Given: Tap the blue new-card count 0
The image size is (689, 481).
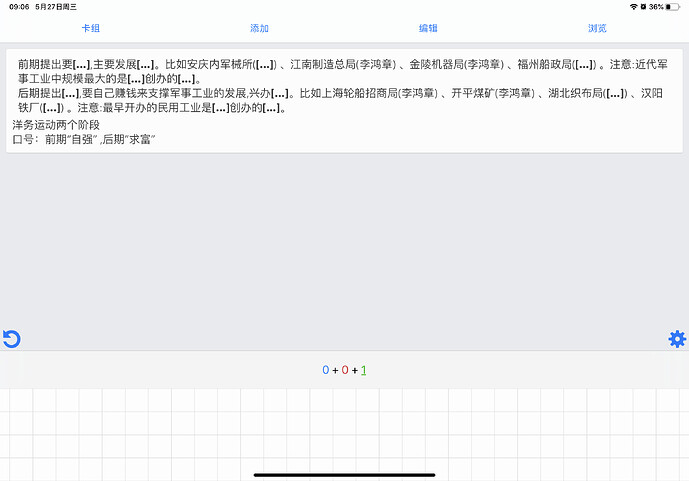Looking at the screenshot, I should click(326, 370).
